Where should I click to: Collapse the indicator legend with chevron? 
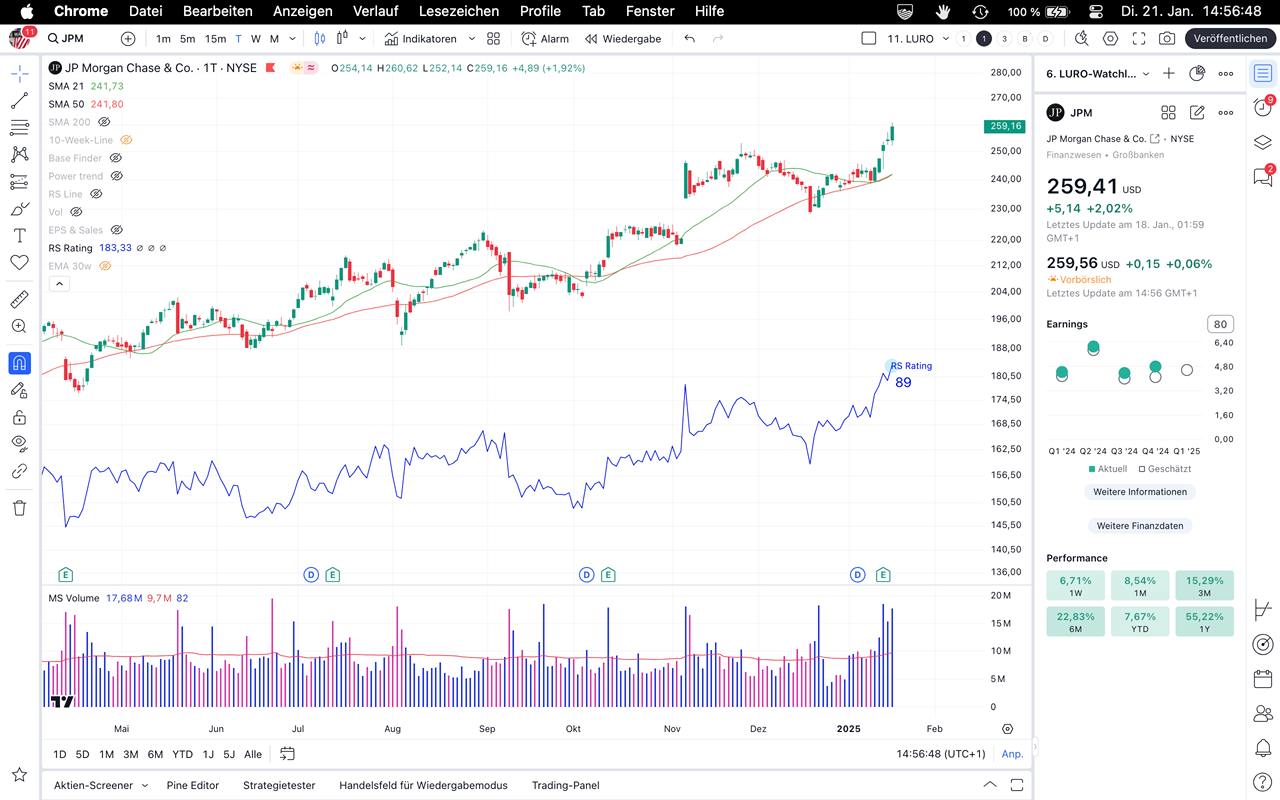59,284
